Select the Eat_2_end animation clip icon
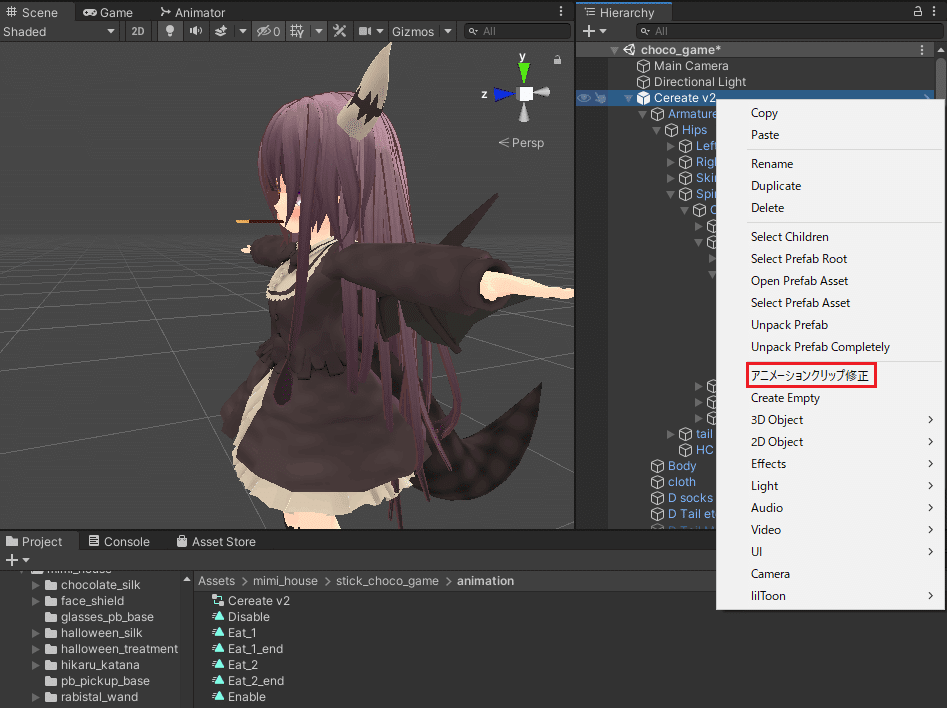The height and width of the screenshot is (708, 947). click(x=218, y=680)
